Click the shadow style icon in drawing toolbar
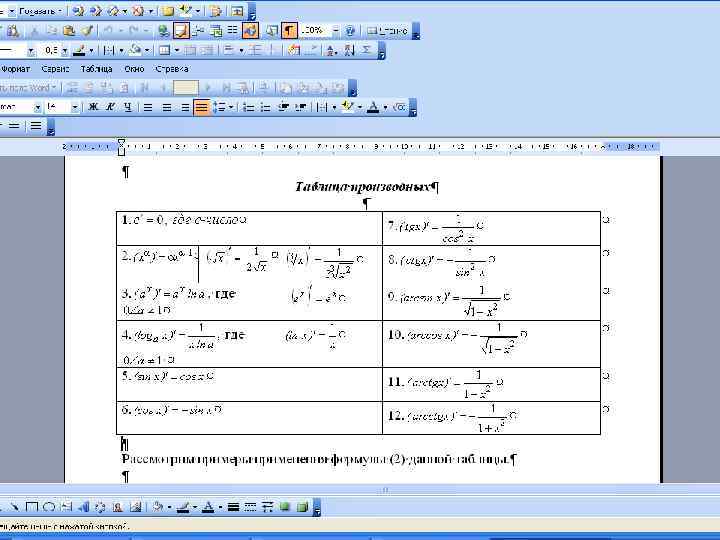This screenshot has width=720, height=540. [285, 507]
